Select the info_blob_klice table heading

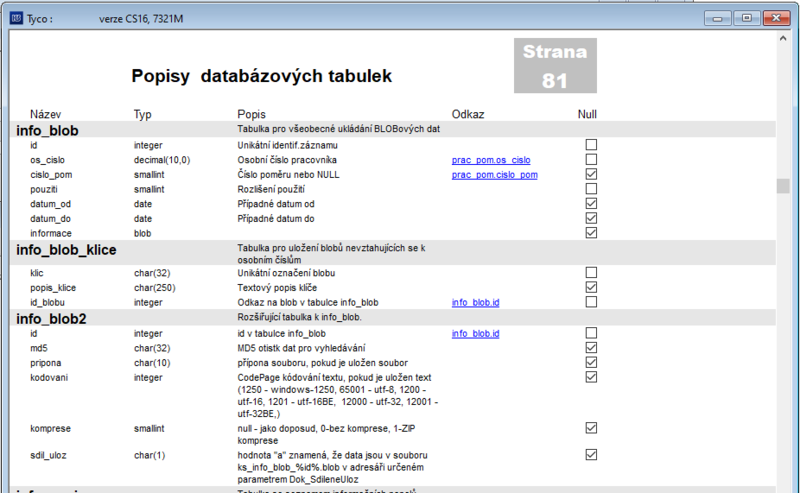[66, 250]
